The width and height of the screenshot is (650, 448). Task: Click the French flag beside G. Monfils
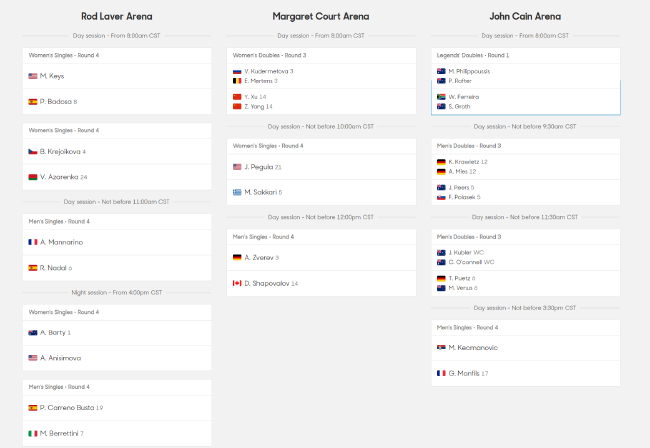tap(441, 373)
